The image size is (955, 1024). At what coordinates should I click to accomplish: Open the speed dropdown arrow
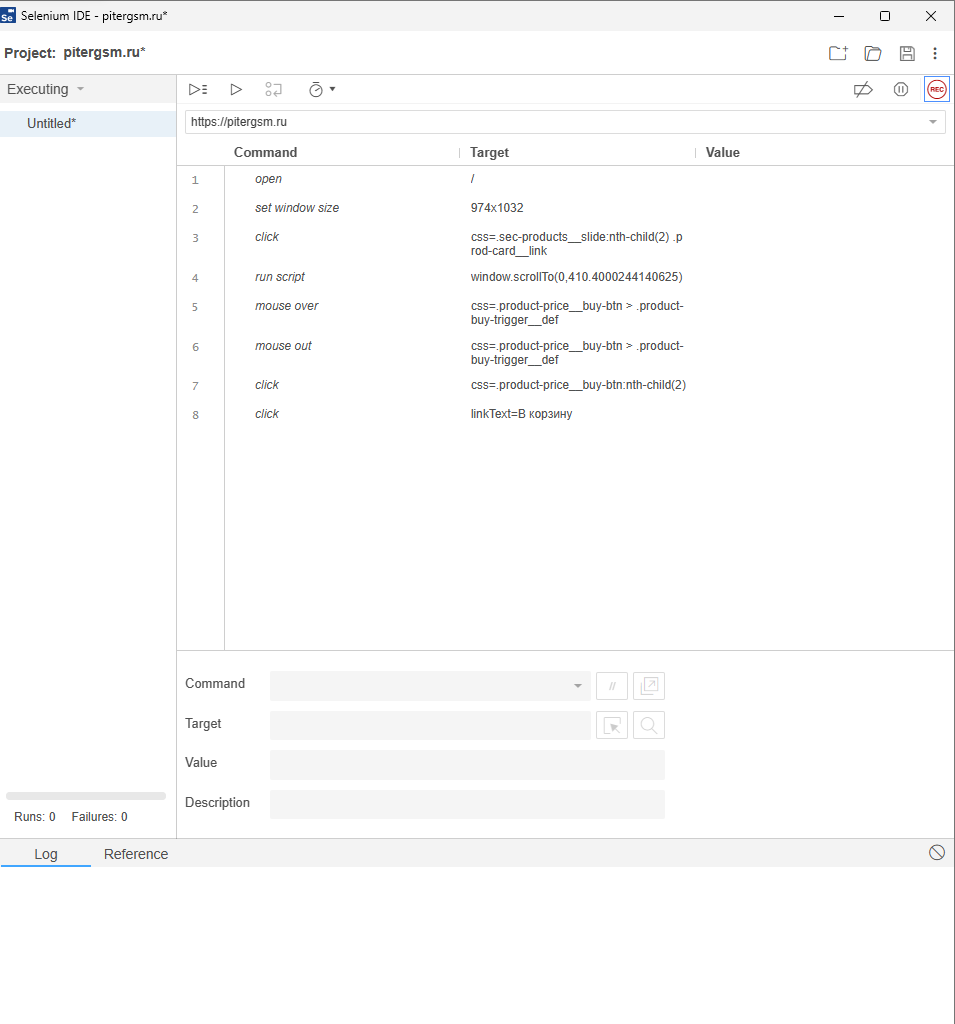pos(332,89)
